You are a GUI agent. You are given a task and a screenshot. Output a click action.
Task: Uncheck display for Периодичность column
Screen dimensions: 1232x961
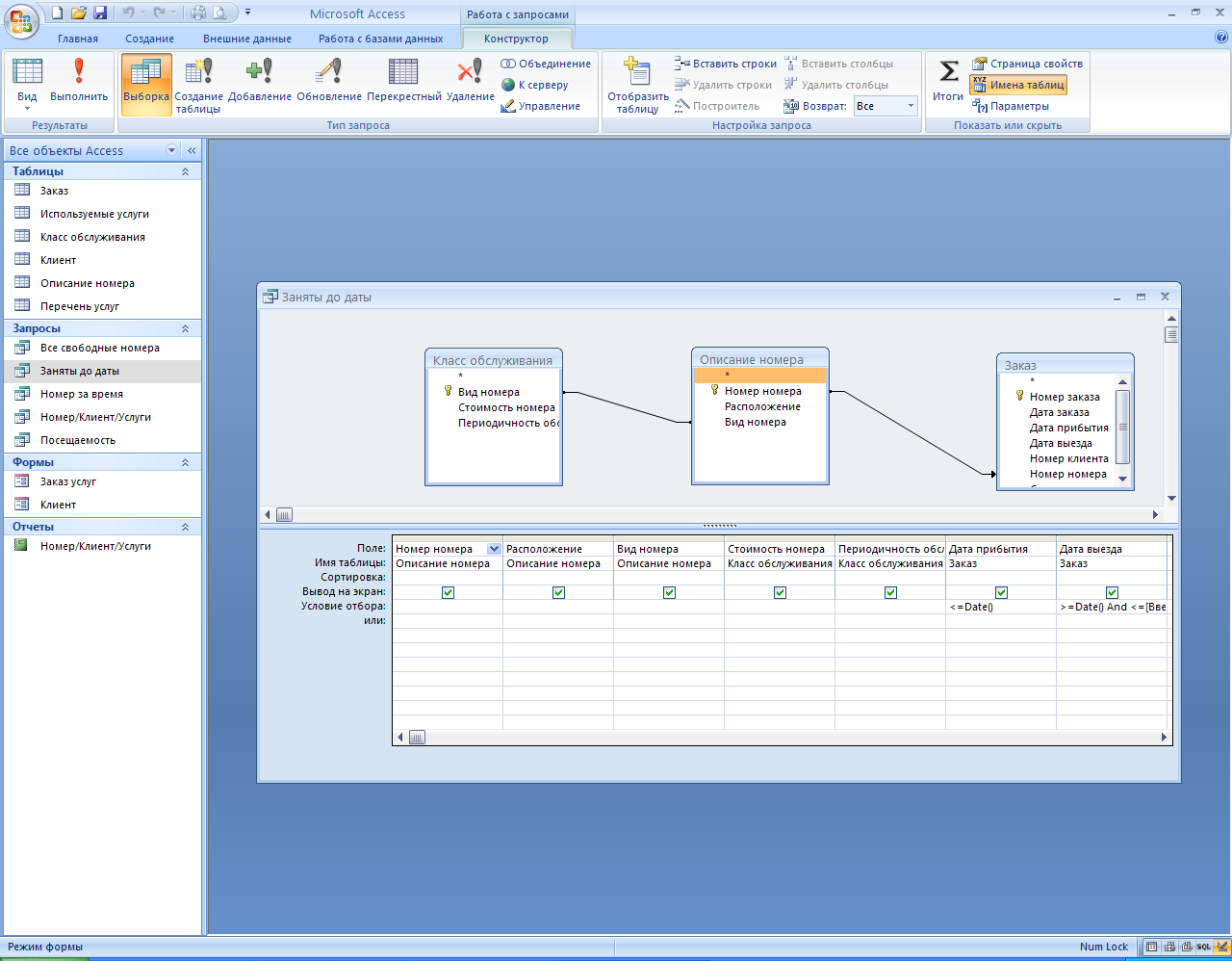[x=890, y=592]
